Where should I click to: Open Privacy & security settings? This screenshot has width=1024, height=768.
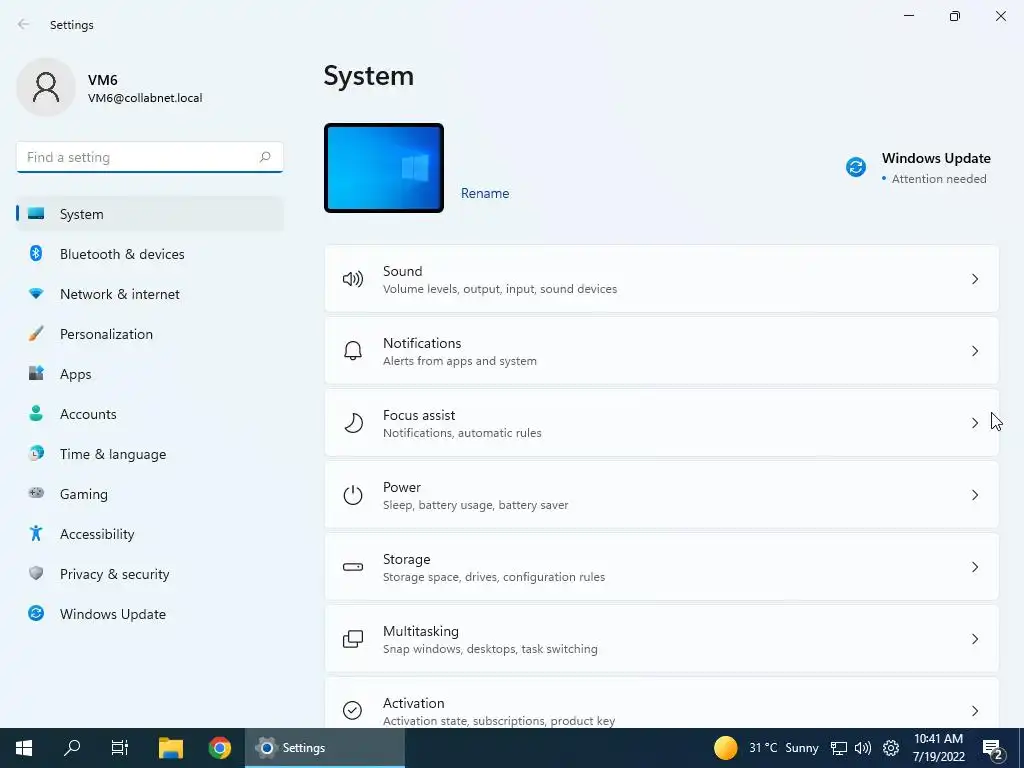(150, 574)
